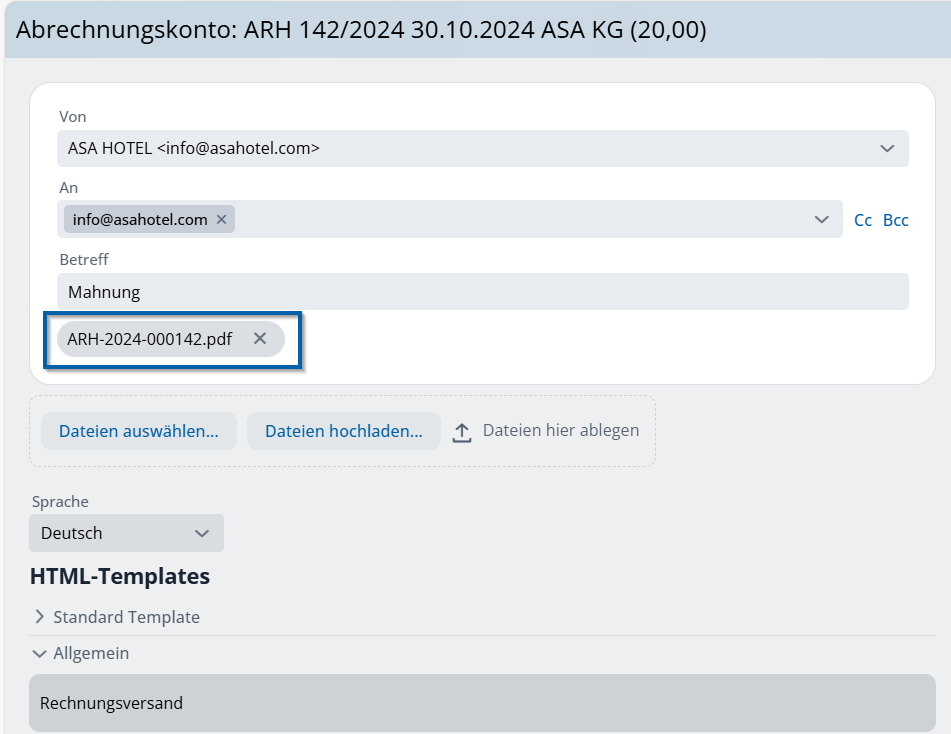Add a Bcc recipient field

[895, 220]
